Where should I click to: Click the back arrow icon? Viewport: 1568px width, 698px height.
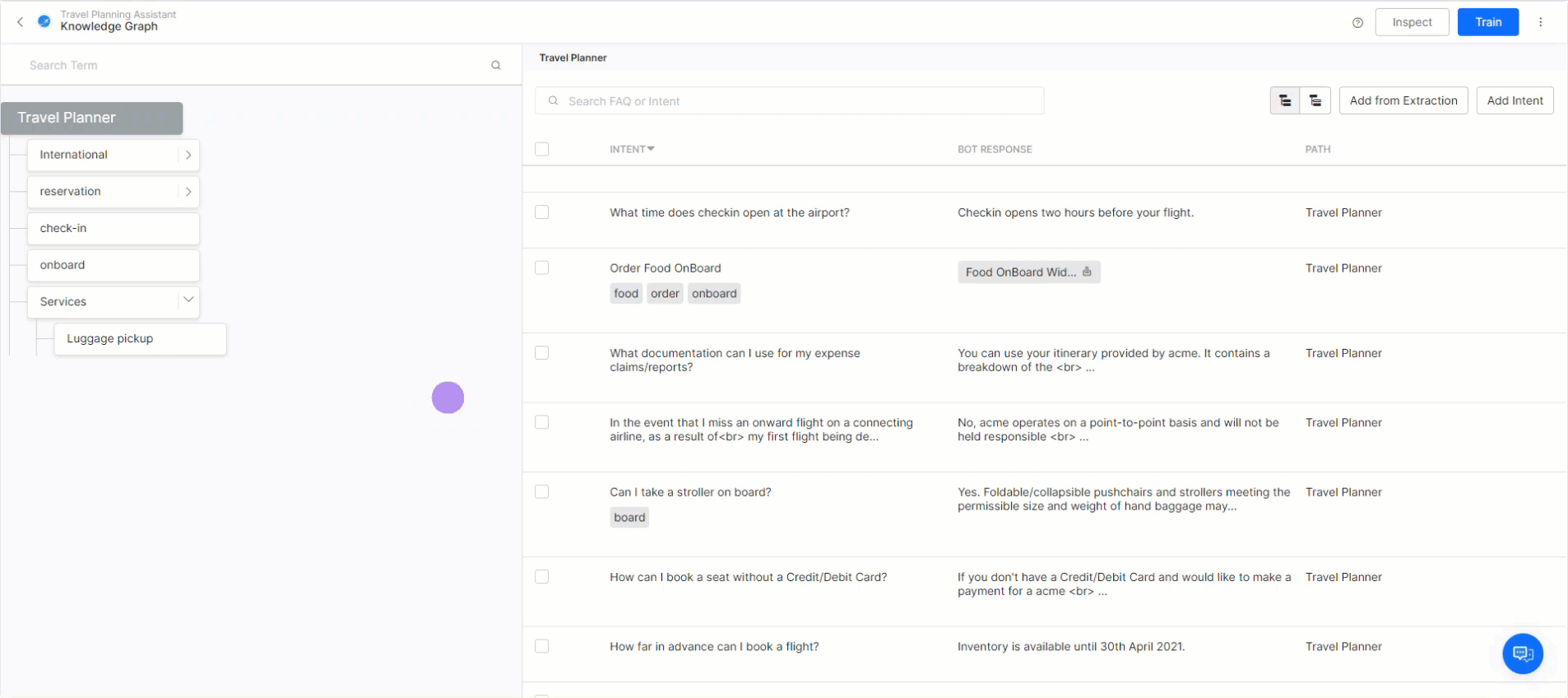21,22
